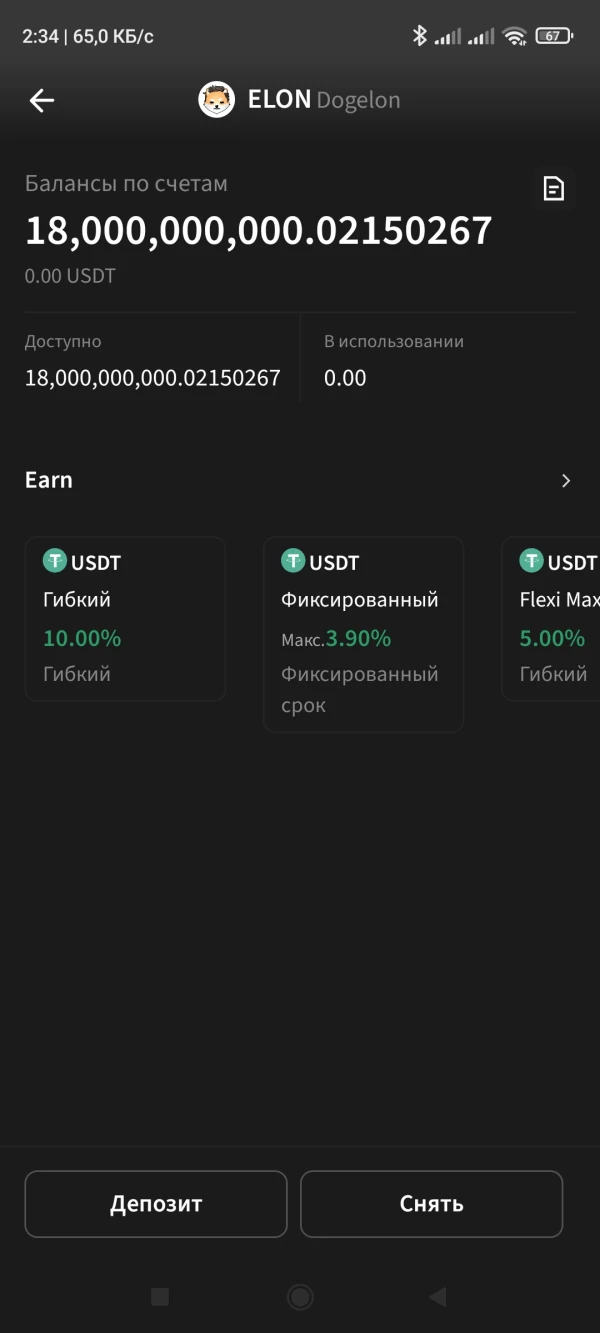This screenshot has height=1333, width=600.
Task: Tap the Доступно available balance amount
Action: coord(152,378)
